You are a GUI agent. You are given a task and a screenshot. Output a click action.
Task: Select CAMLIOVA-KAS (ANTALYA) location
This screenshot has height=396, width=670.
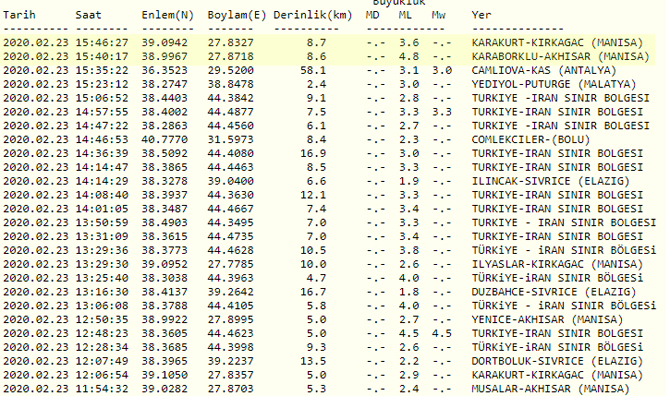(x=544, y=70)
